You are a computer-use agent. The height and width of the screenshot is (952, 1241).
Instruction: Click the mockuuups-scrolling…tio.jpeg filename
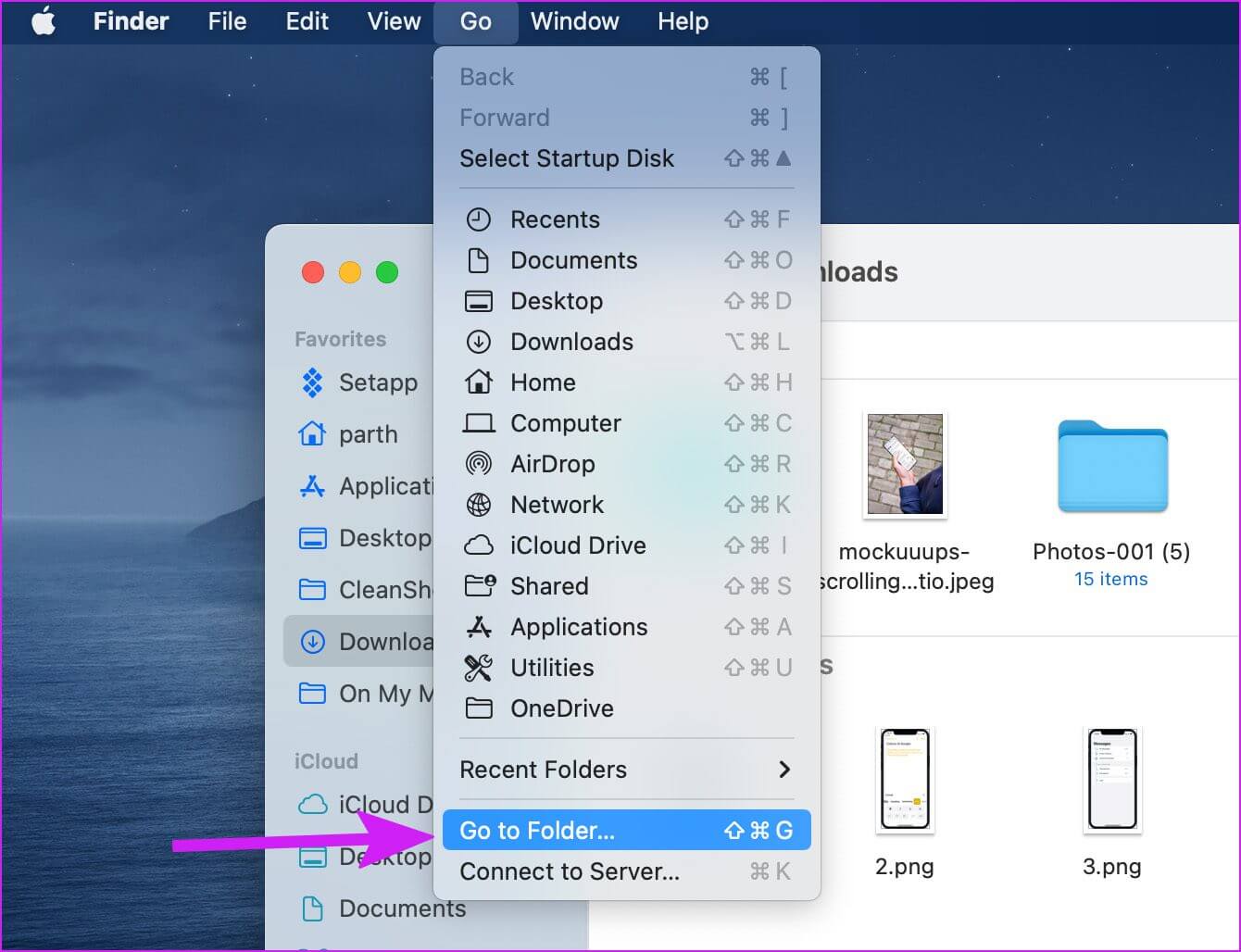point(905,566)
